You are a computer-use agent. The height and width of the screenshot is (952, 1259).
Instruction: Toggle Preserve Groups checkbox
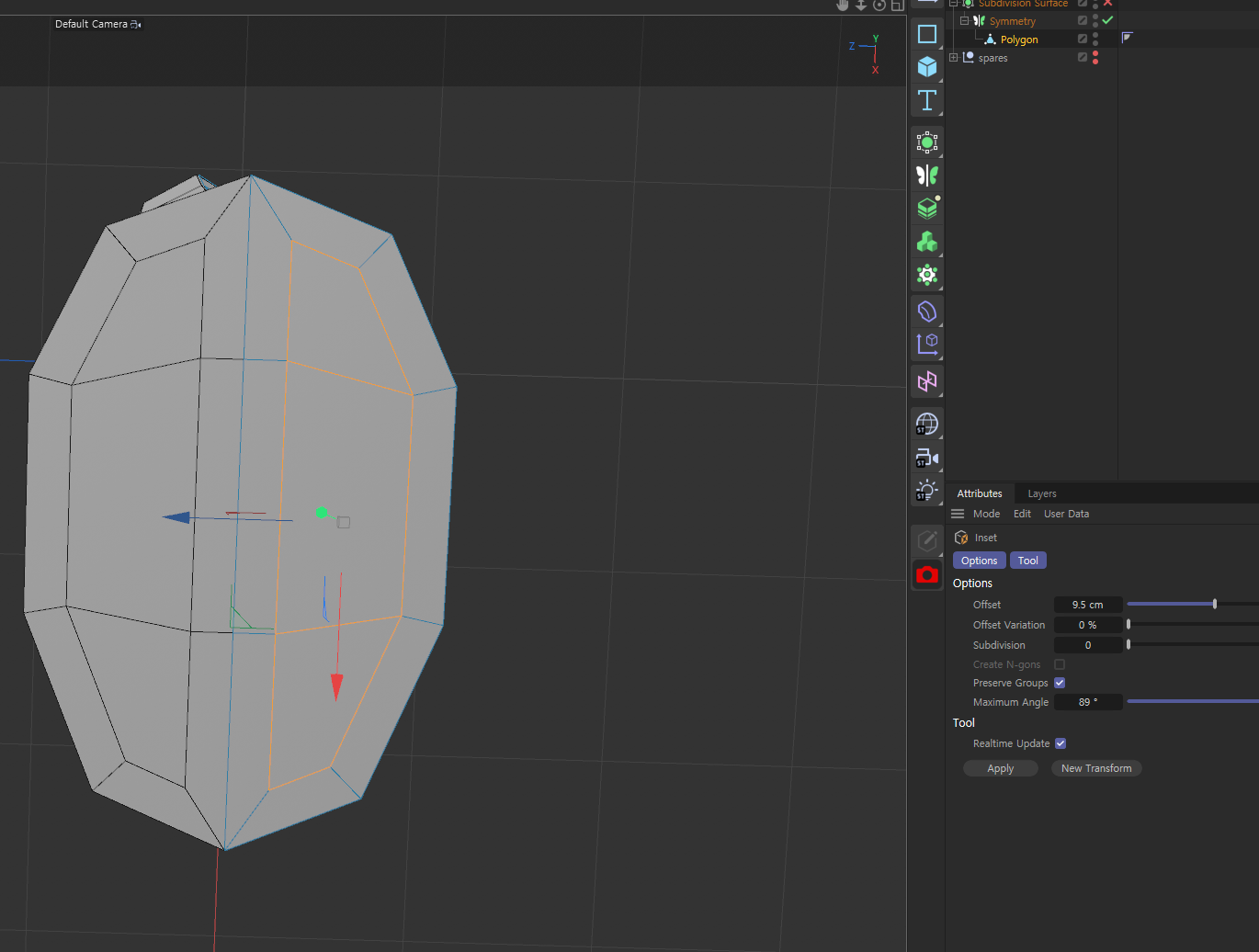[1060, 683]
